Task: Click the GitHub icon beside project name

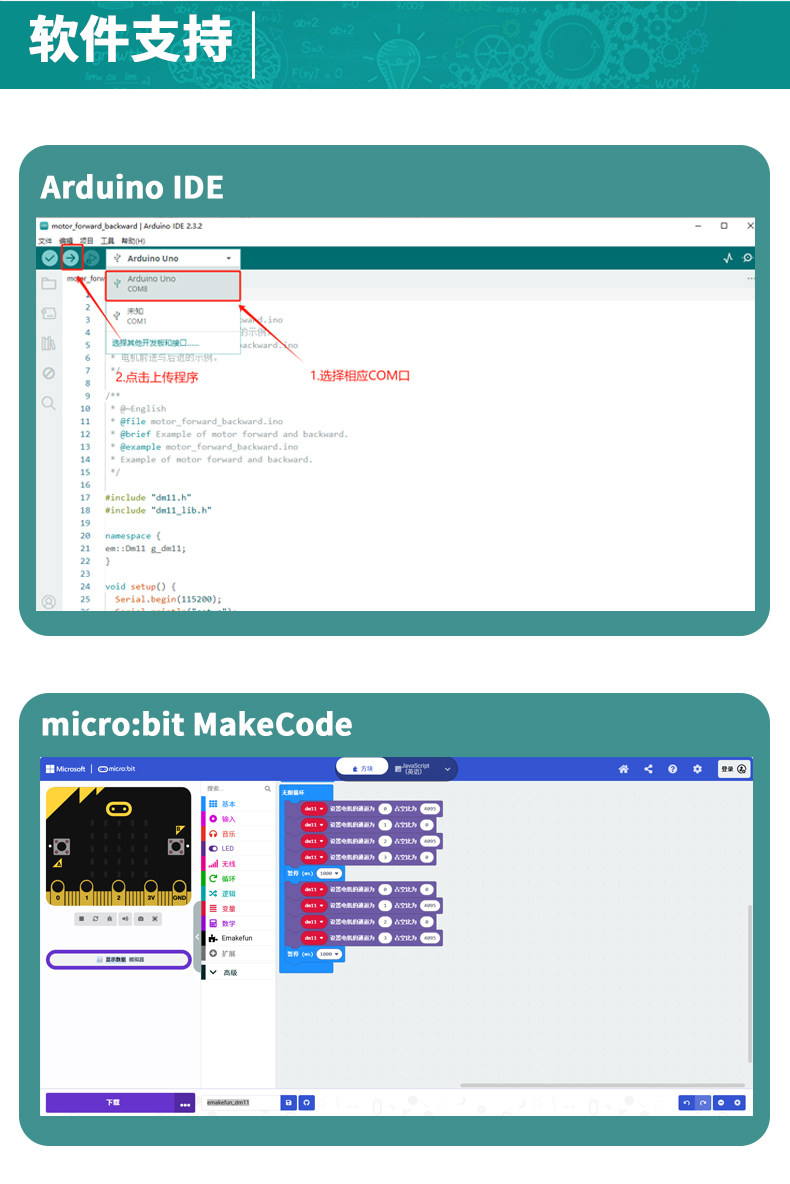Action: tap(307, 1103)
